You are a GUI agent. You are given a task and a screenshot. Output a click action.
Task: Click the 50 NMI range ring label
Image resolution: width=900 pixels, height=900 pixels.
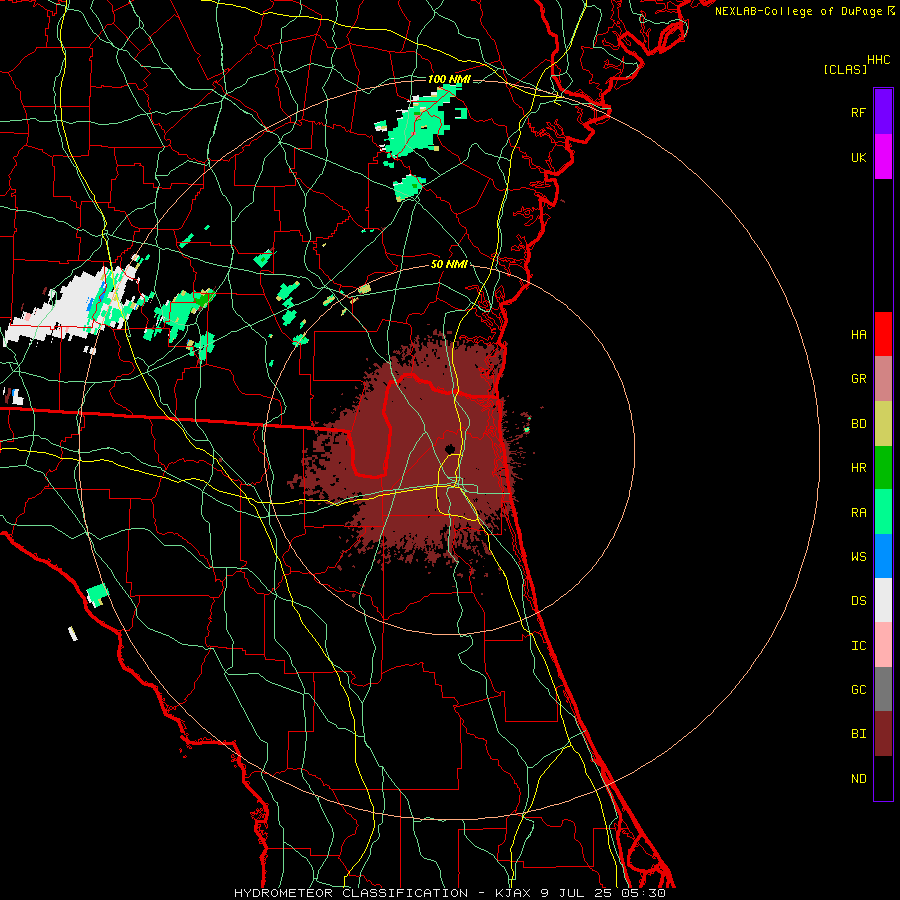[449, 264]
